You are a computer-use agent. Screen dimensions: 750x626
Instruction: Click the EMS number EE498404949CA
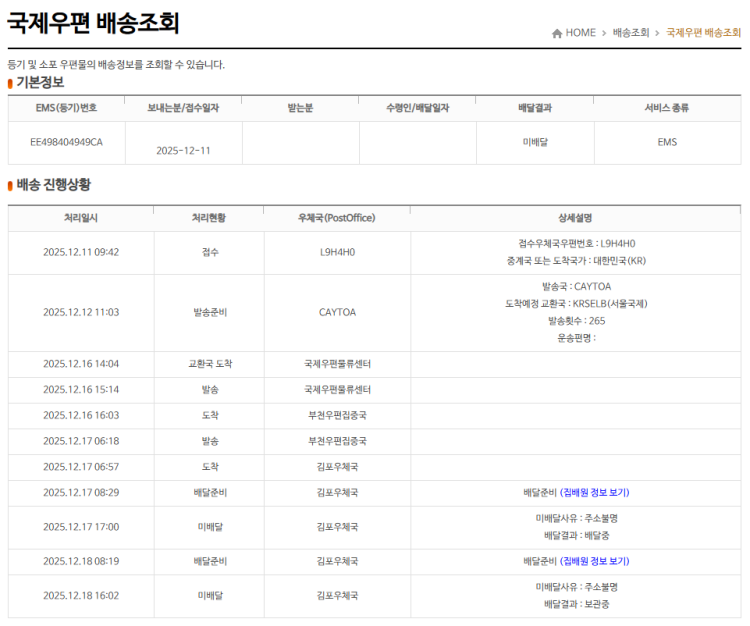click(67, 142)
